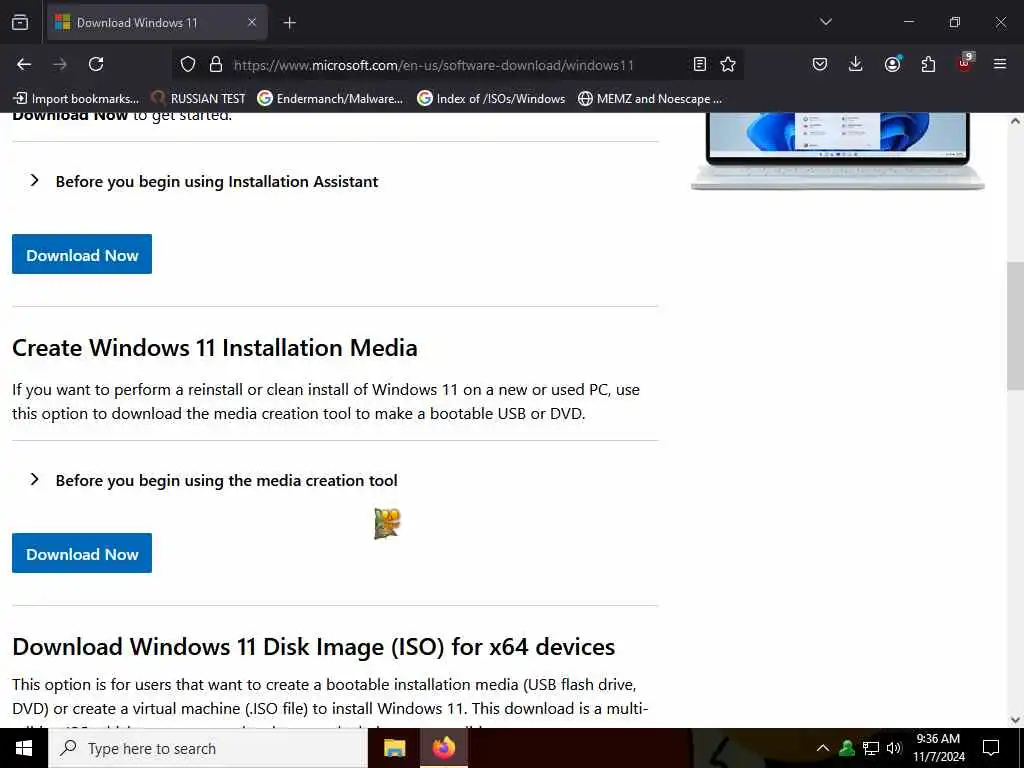The image size is (1024, 768).
Task: Expand Before you begin using media creation tool
Action: (214, 481)
